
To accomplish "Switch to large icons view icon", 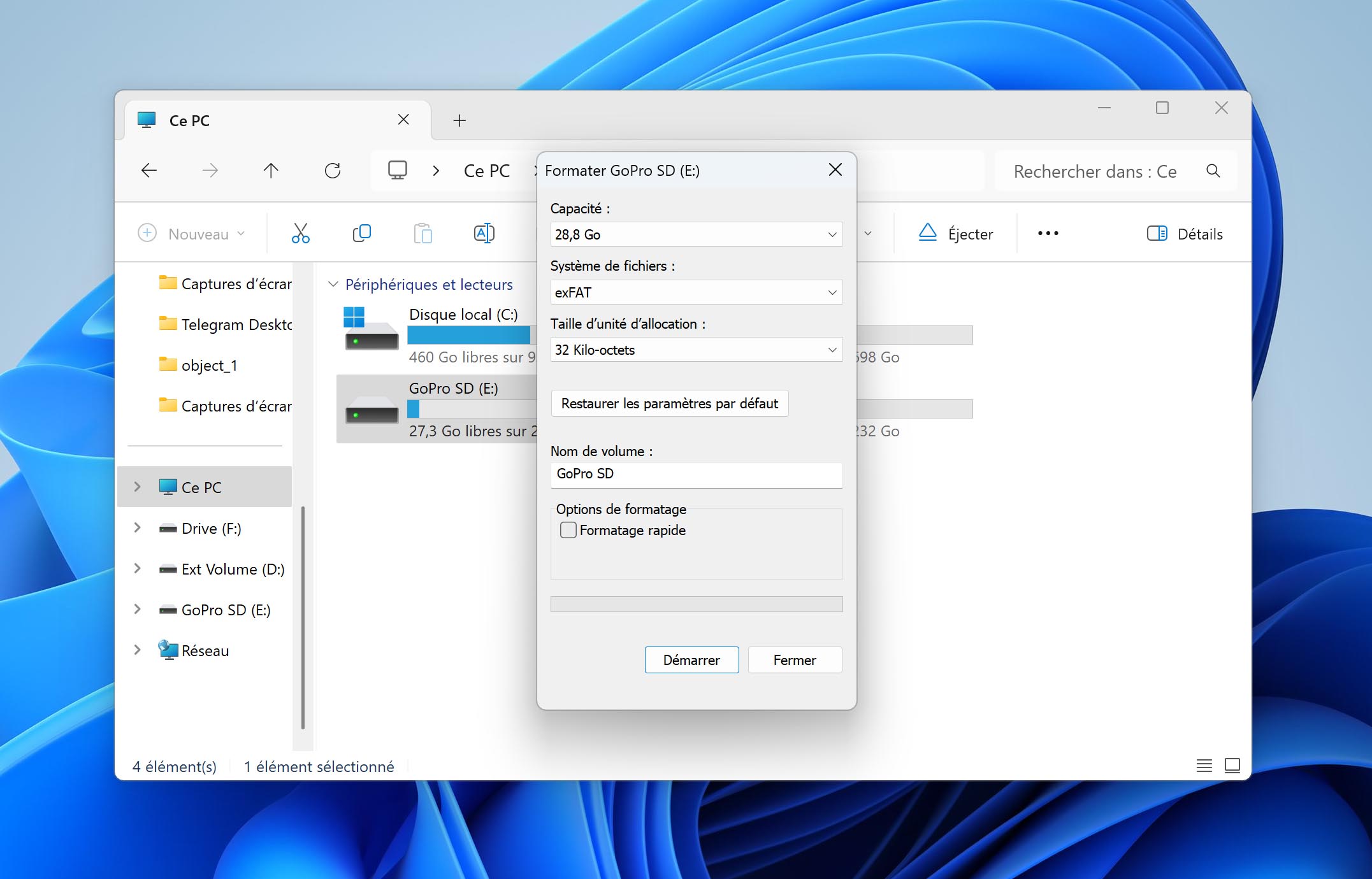I will (1232, 766).
